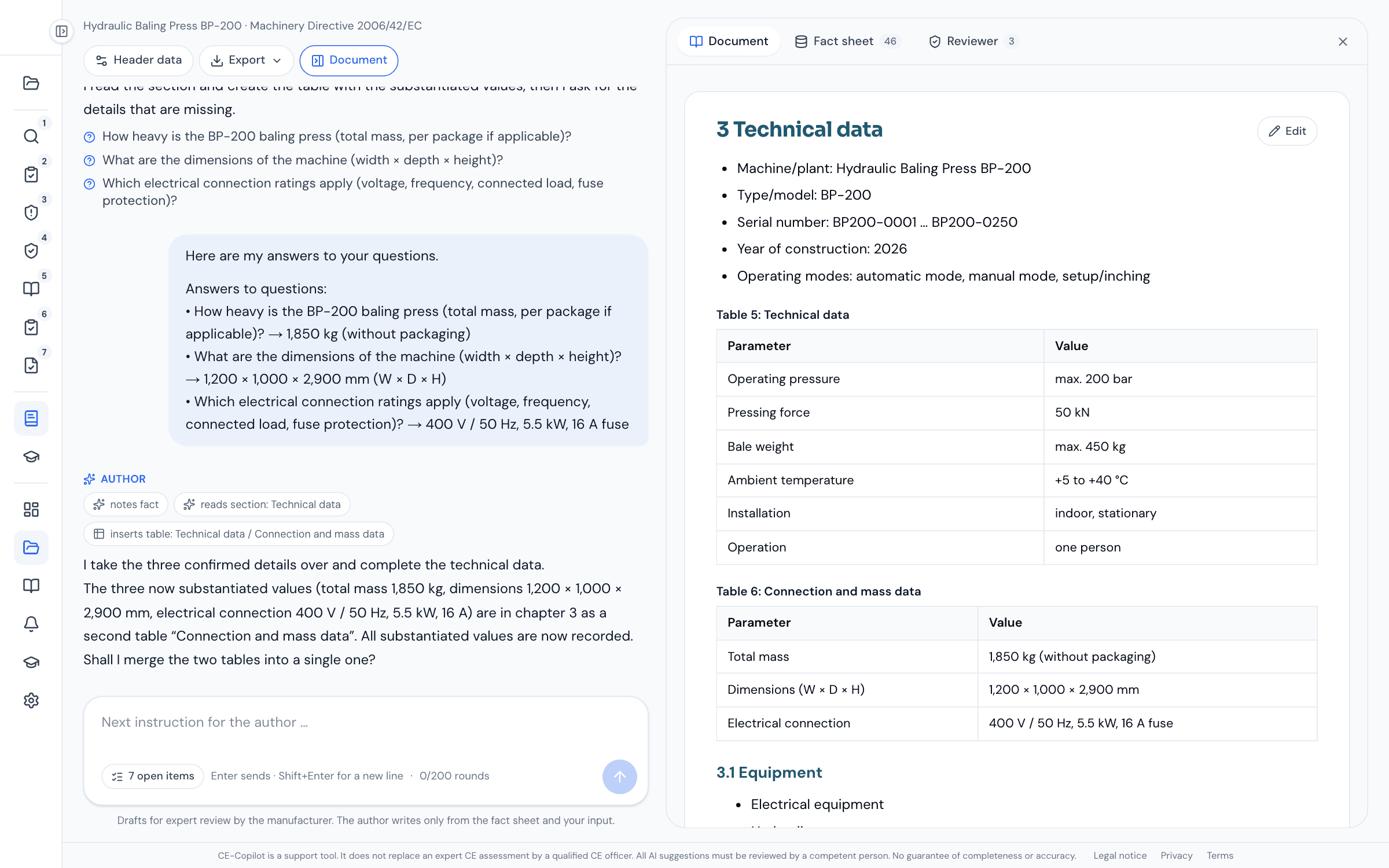The width and height of the screenshot is (1389, 868).
Task: Click the breadcrumb title "Hydraulic Baling Press BP-200"
Action: point(162,26)
